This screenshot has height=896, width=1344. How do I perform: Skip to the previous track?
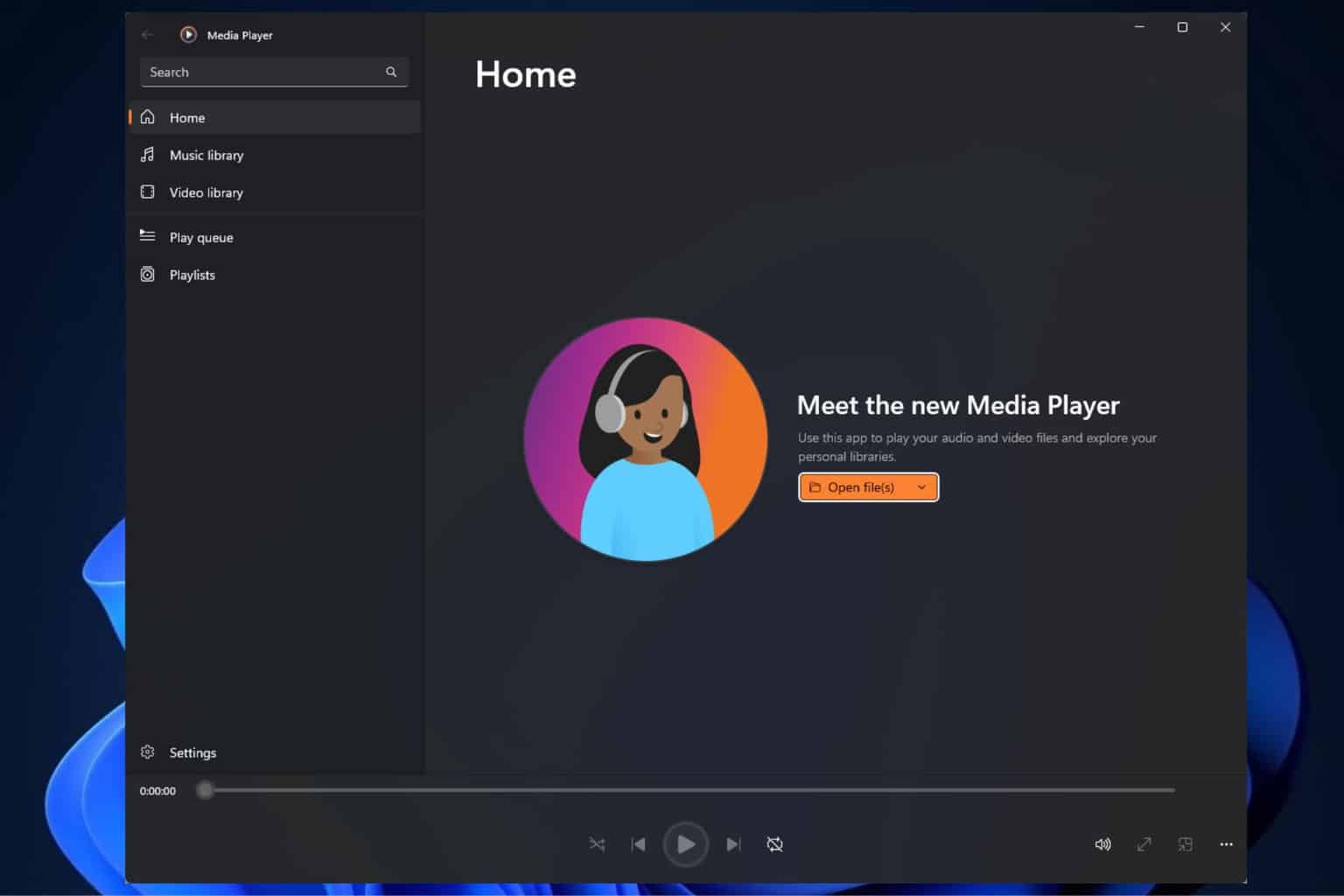639,844
